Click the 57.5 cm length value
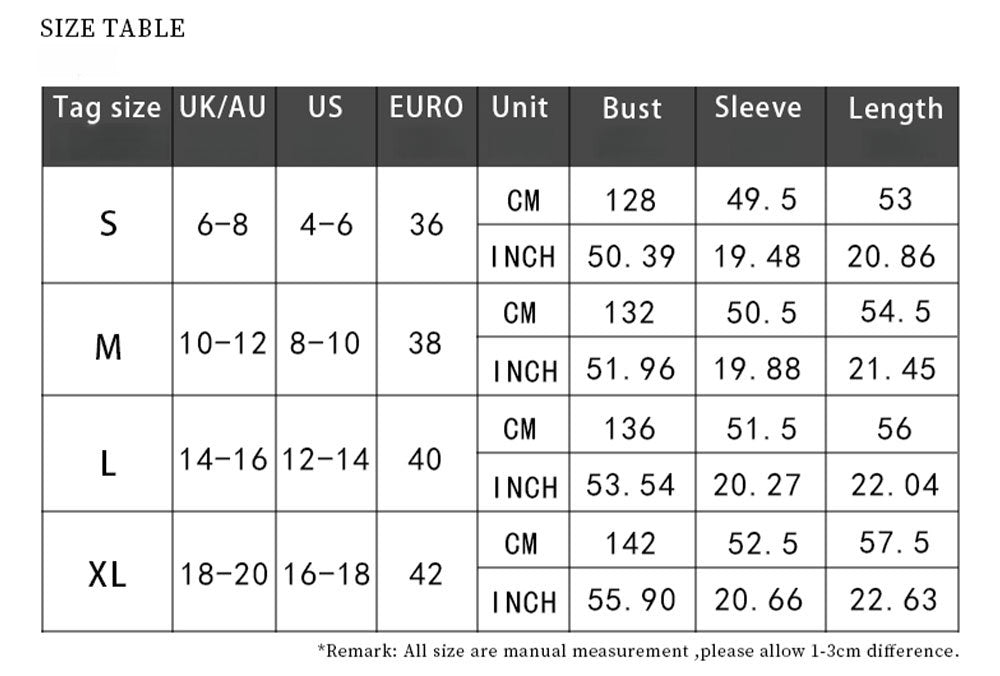The height and width of the screenshot is (676, 1000). click(x=894, y=543)
